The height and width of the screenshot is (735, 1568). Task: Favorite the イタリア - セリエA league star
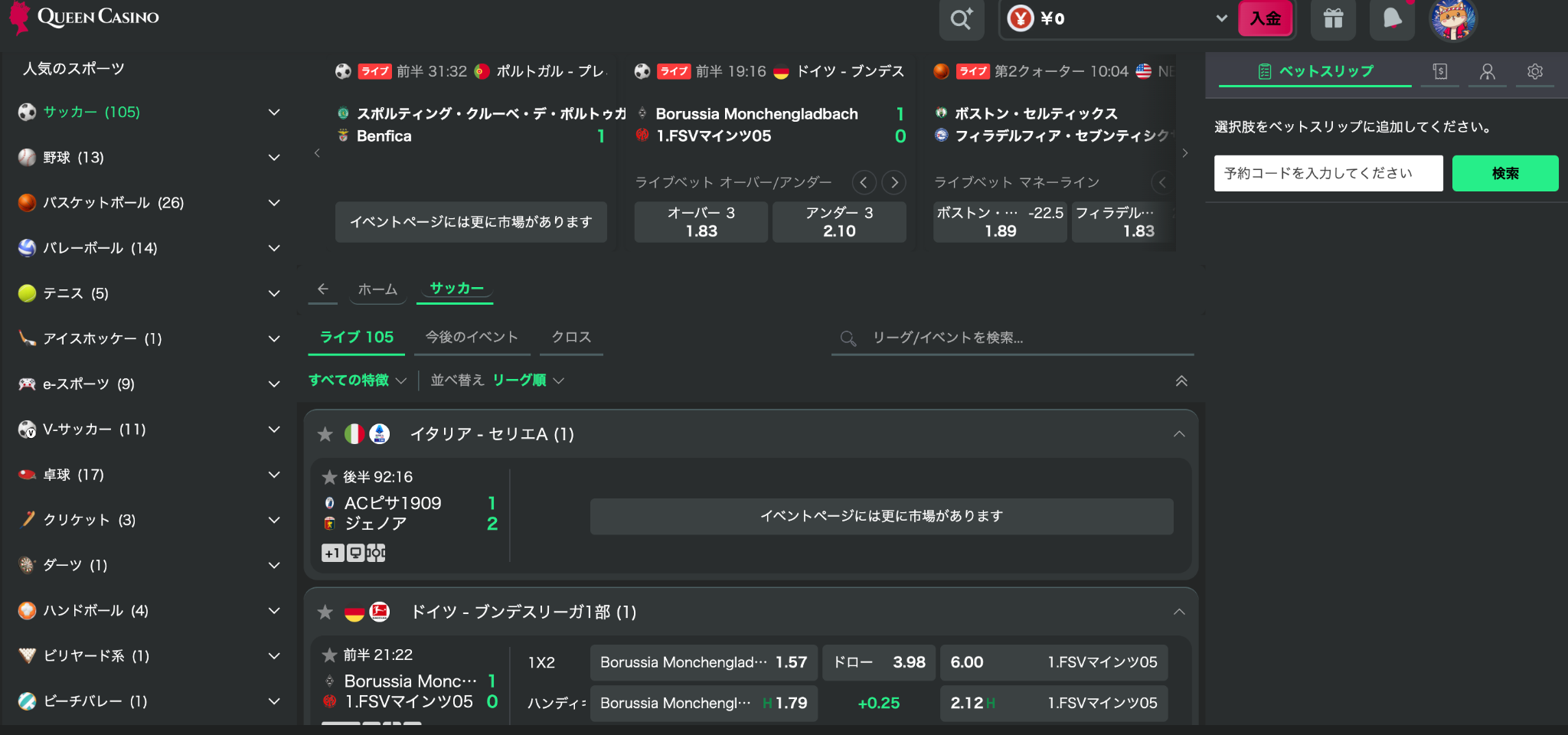(325, 434)
